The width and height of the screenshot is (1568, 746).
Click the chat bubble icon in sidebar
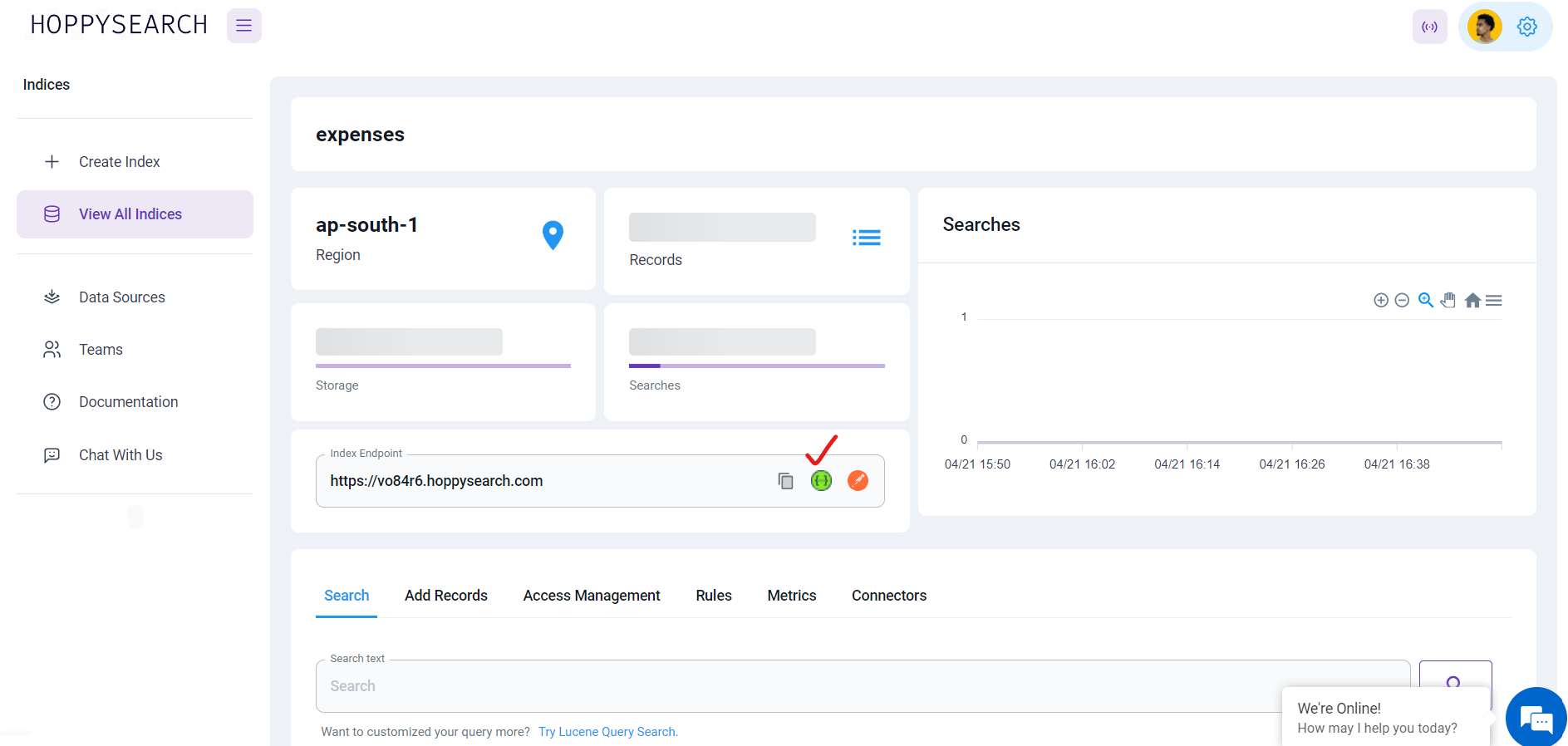(52, 455)
